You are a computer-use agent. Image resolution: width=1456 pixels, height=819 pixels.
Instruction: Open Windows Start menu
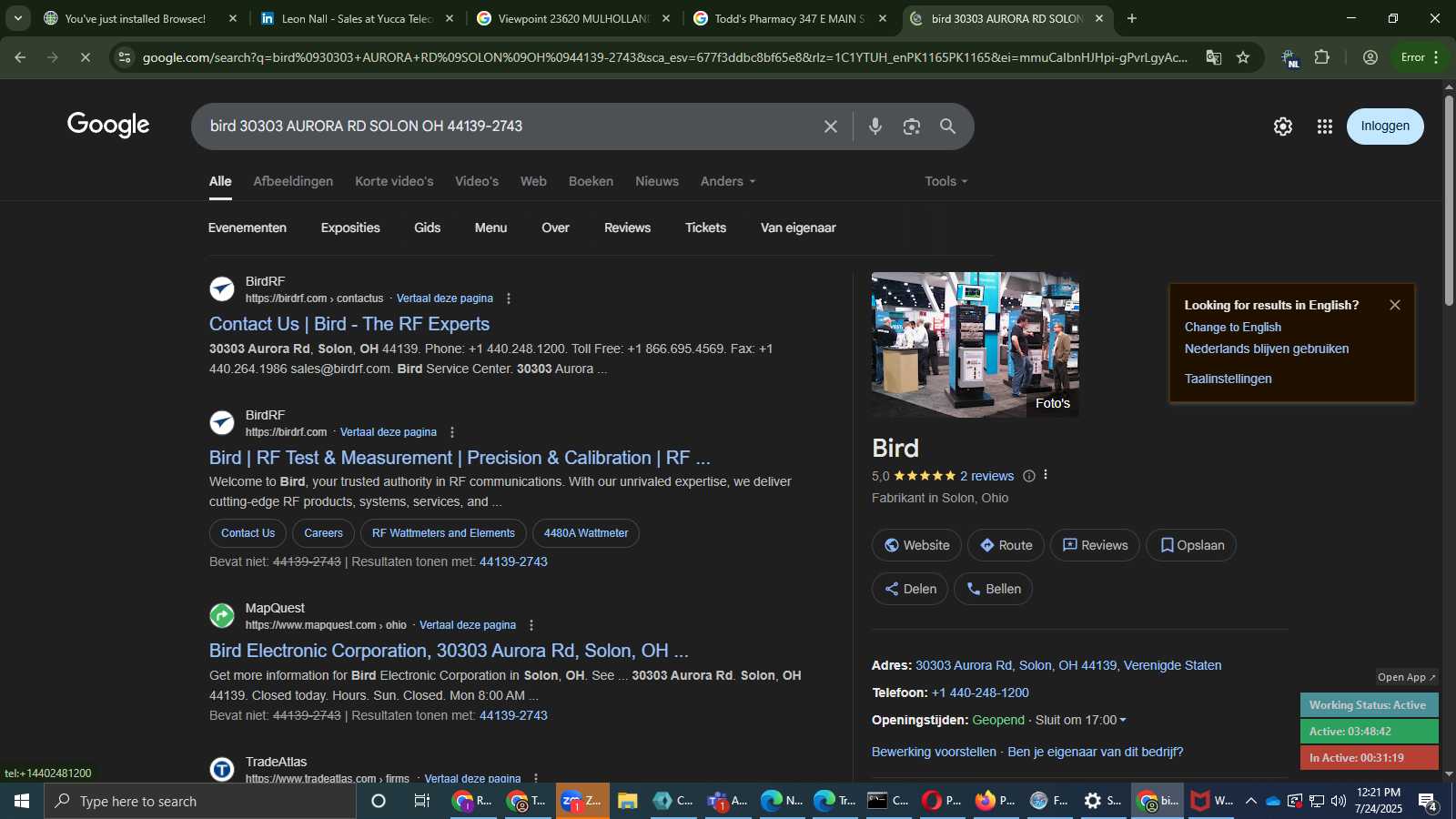(x=22, y=801)
